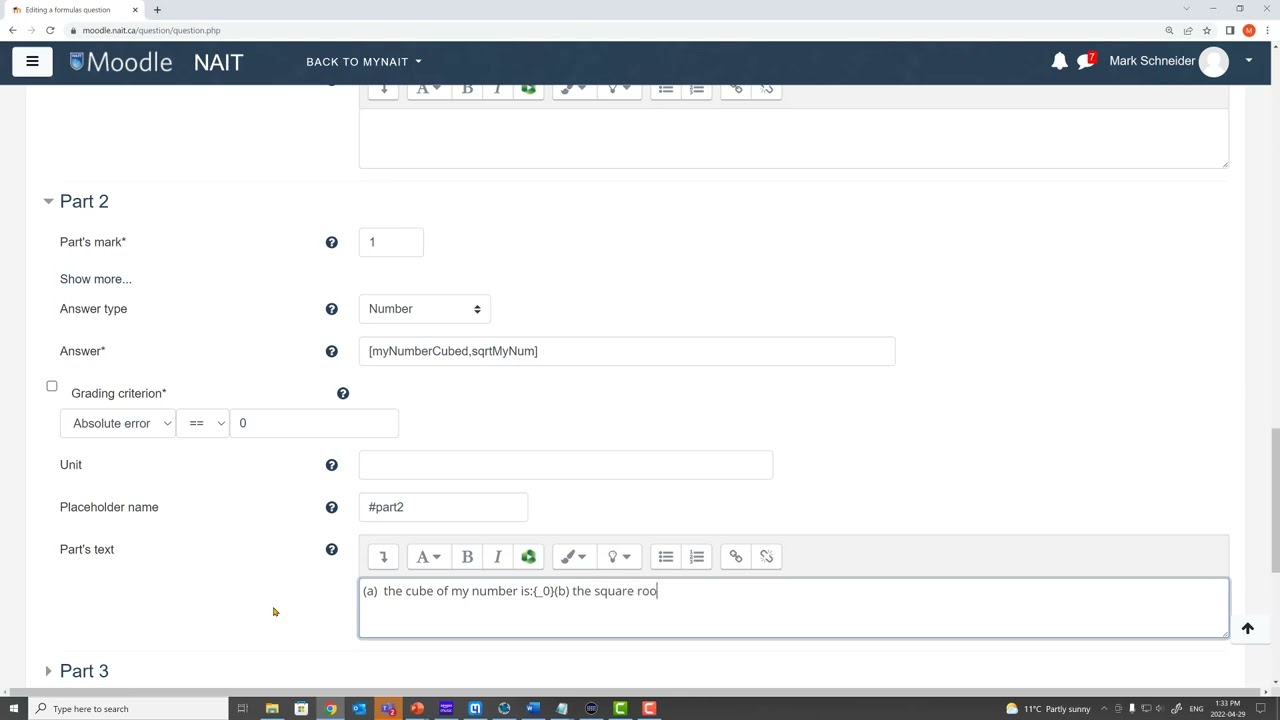Insert ordered list in Part 2 editor
Screen dimensions: 1280x720
[x=697, y=557]
